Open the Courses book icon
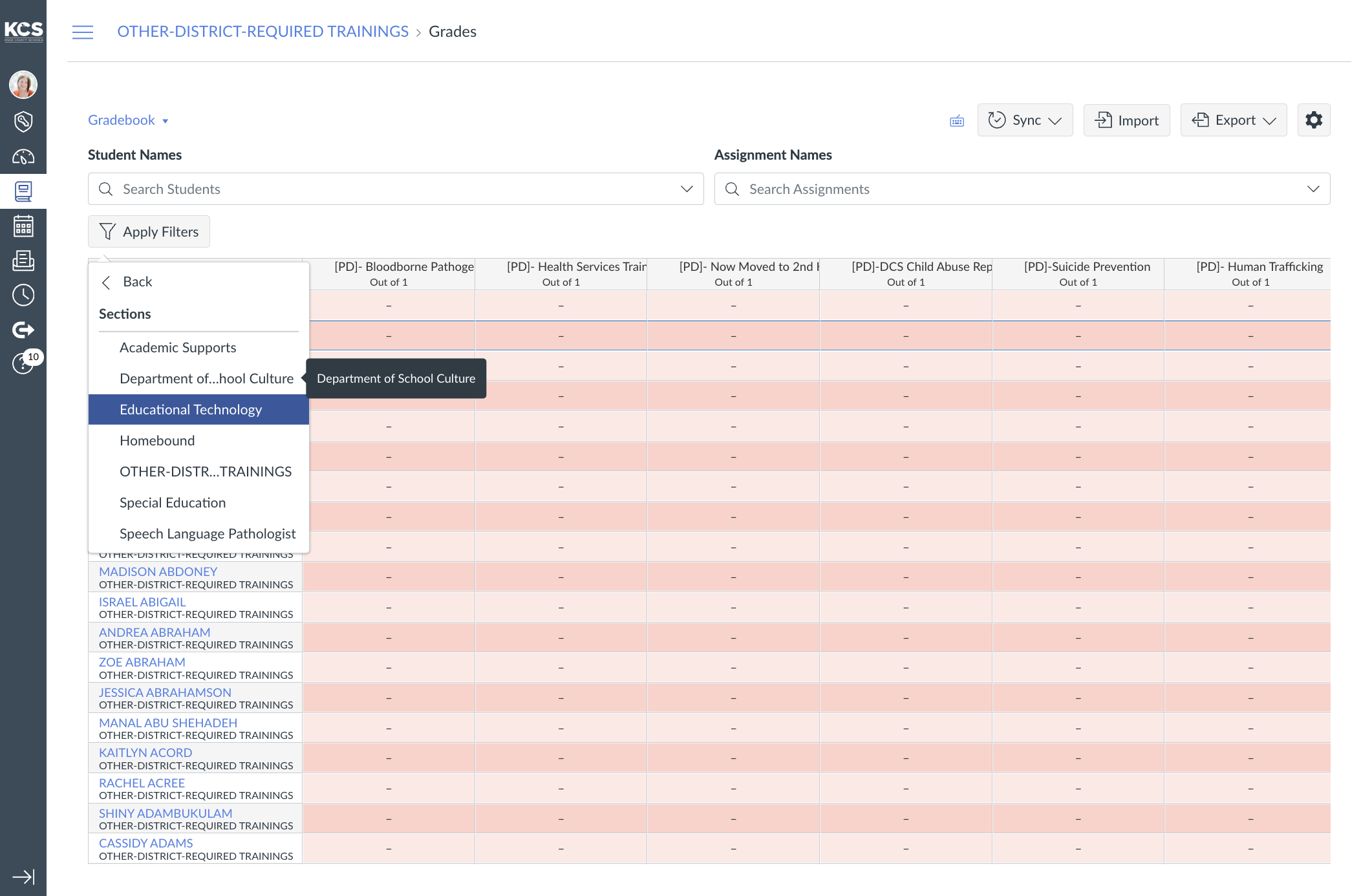Screen dimensions: 1372x896 23,191
